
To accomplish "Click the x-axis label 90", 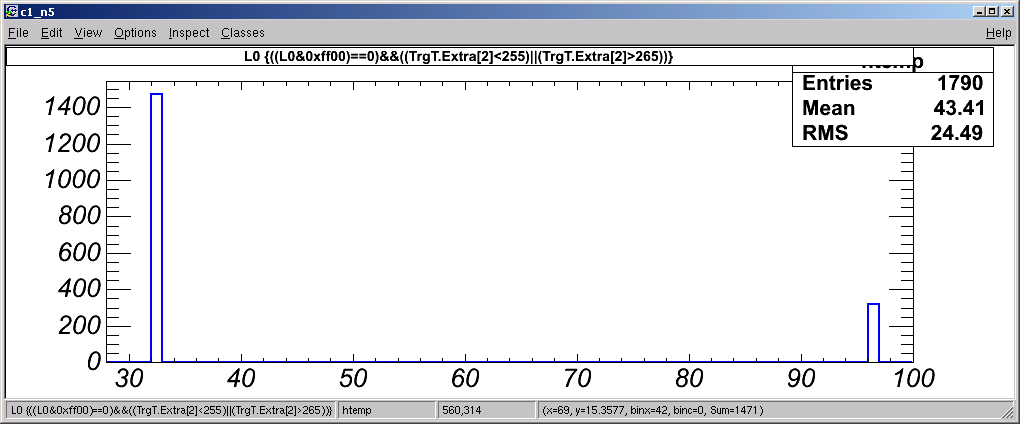I will [801, 377].
